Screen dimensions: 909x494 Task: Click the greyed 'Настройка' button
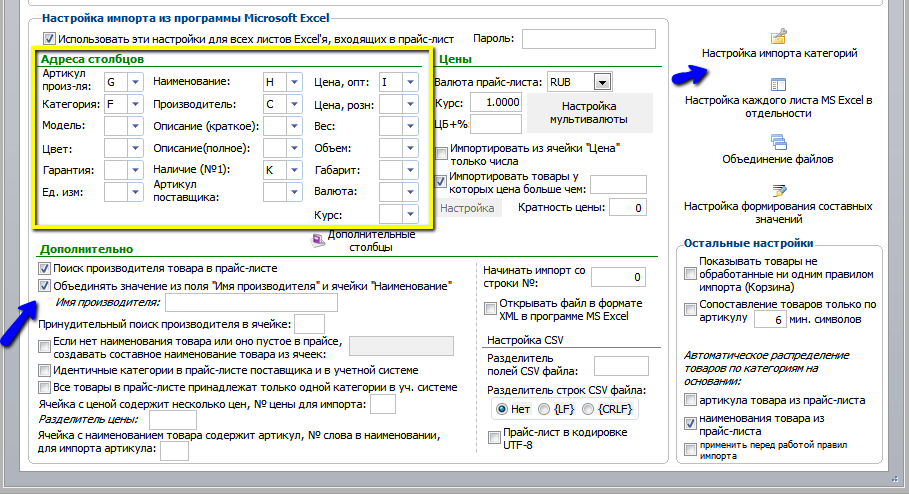click(x=467, y=208)
